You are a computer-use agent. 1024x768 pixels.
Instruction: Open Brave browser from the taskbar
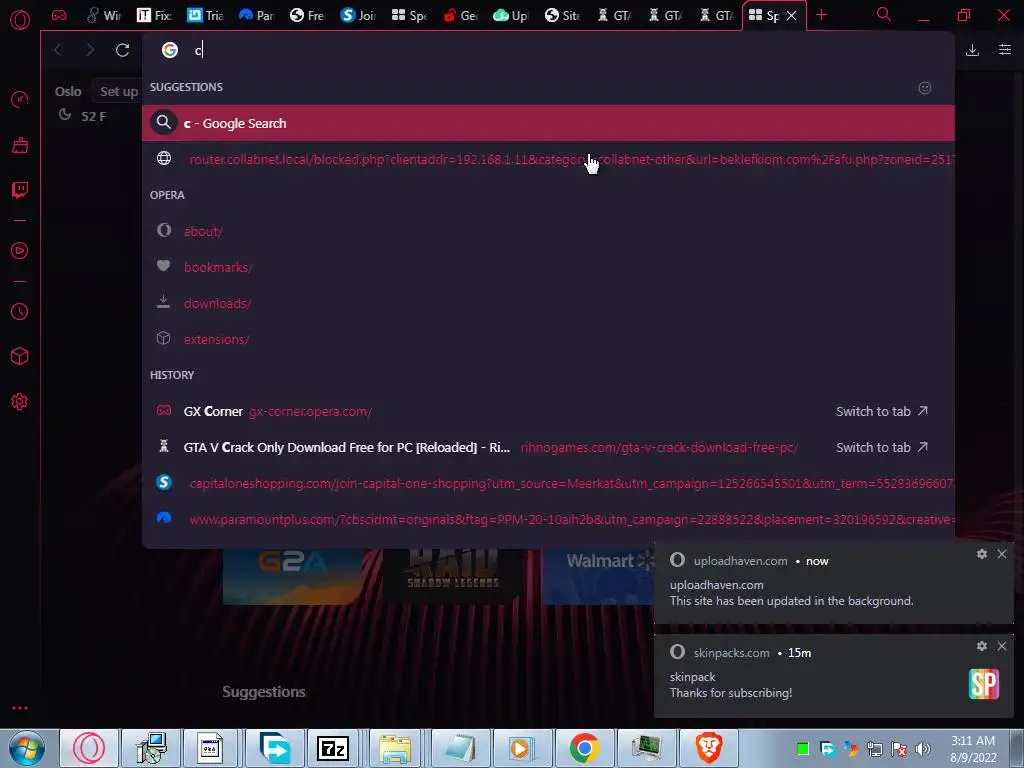click(x=709, y=748)
